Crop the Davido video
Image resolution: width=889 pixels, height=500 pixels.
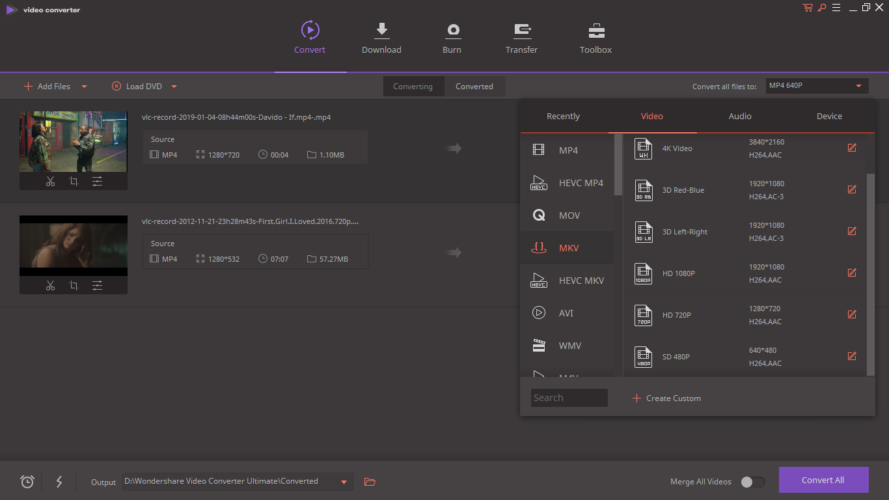click(74, 181)
